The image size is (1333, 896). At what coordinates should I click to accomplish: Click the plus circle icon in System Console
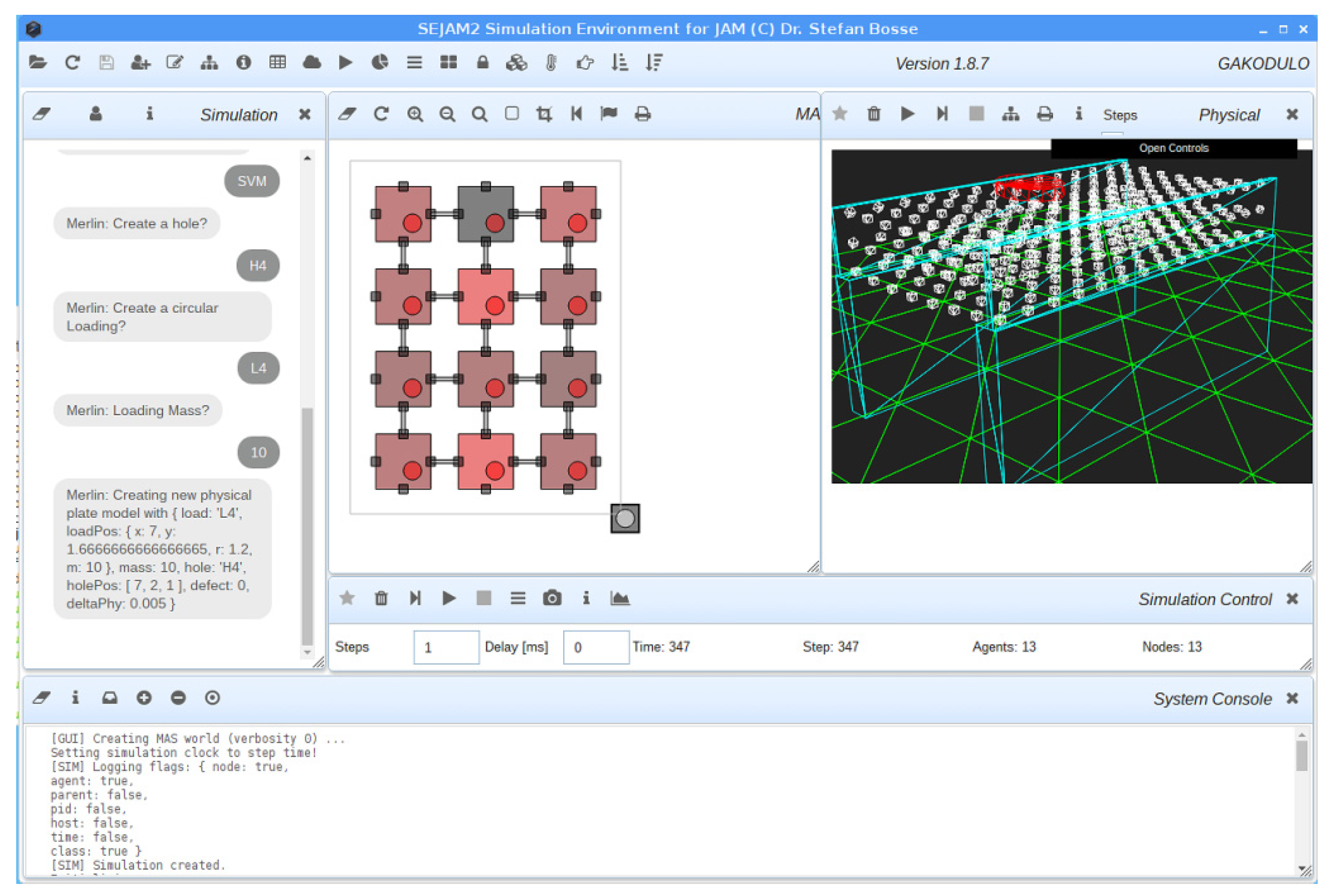(x=144, y=698)
